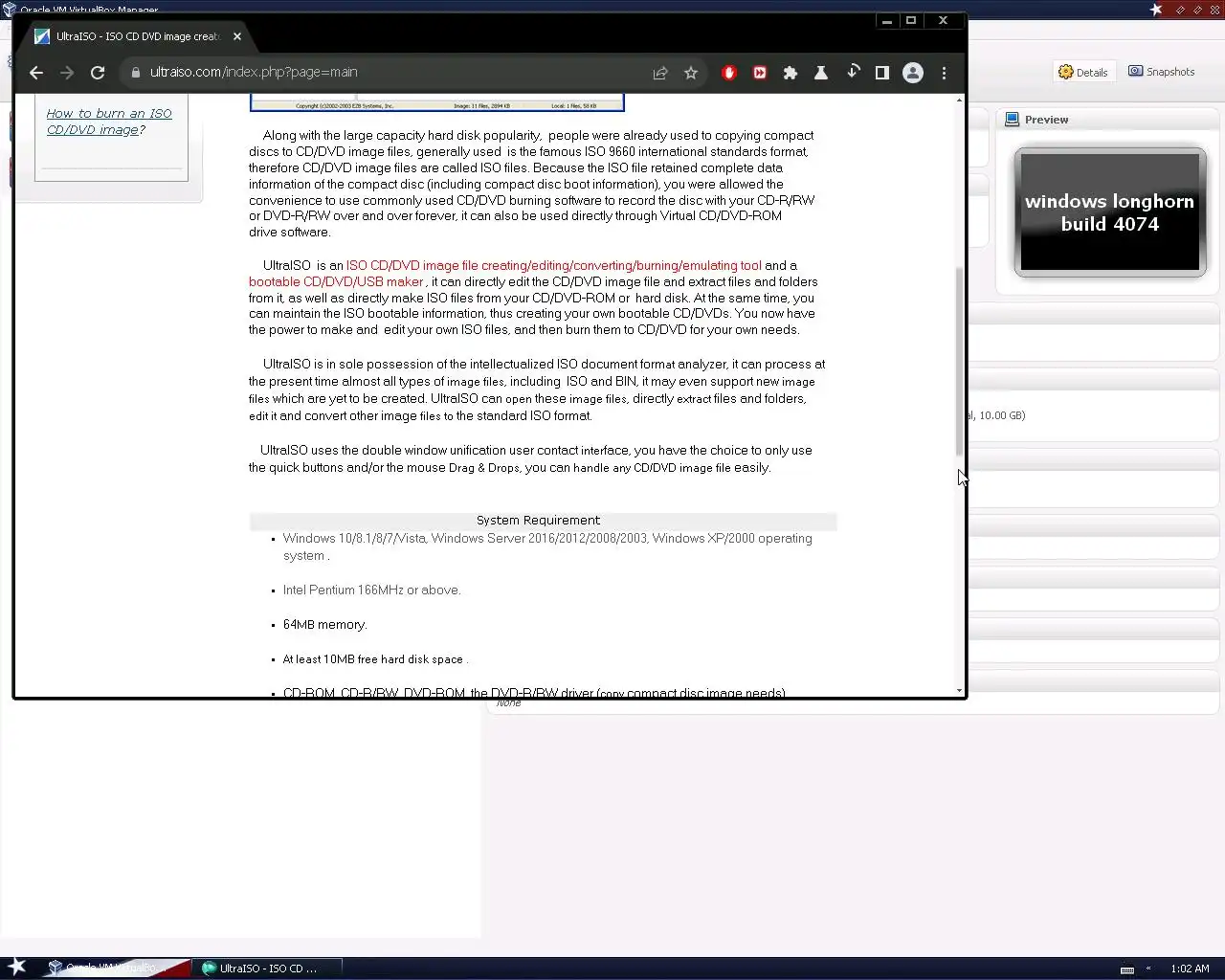Image resolution: width=1225 pixels, height=980 pixels.
Task: Open the red fast-forward extension icon
Action: point(760,73)
